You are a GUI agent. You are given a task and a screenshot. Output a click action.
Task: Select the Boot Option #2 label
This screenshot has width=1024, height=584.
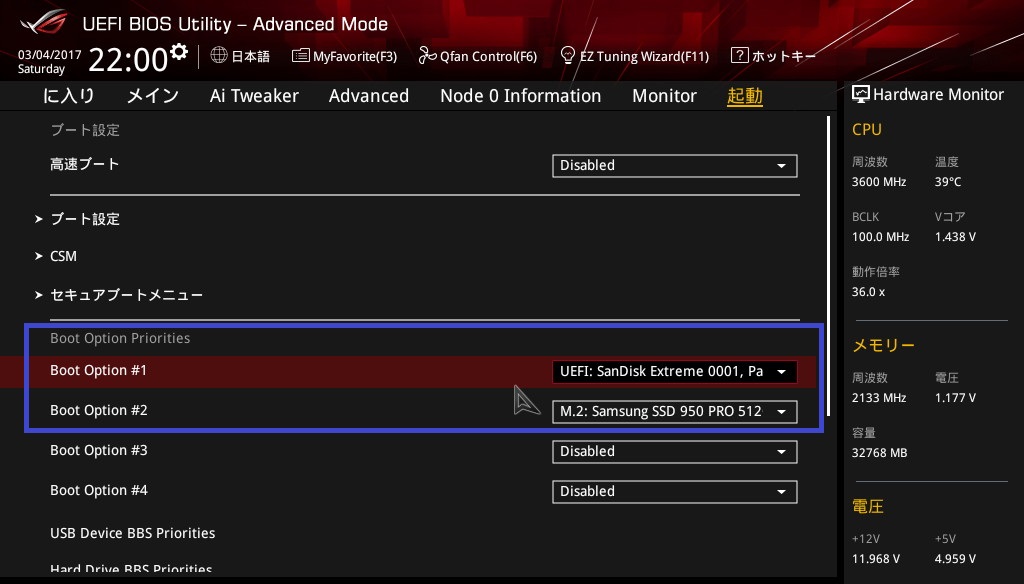tap(99, 410)
